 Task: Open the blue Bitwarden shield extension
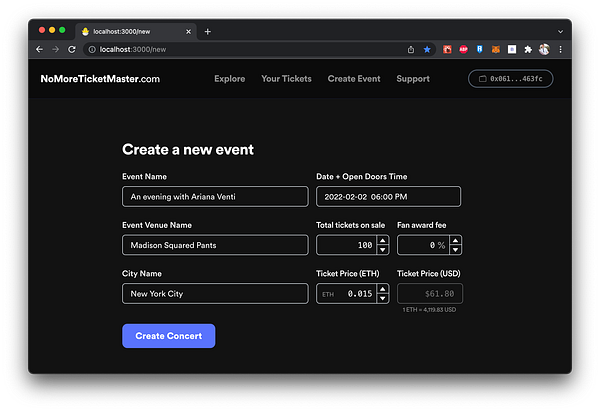479,49
